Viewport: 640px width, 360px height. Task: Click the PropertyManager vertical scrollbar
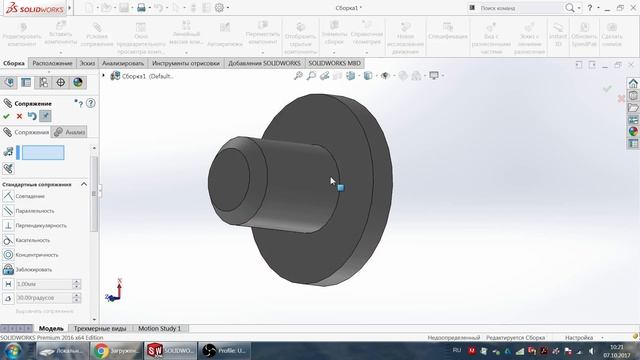pyautogui.click(x=94, y=193)
